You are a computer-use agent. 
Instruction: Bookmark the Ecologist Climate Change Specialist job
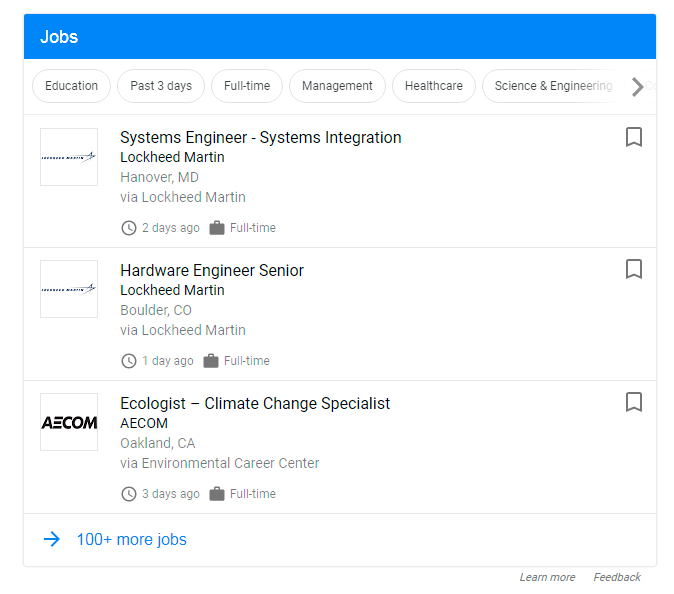click(633, 402)
